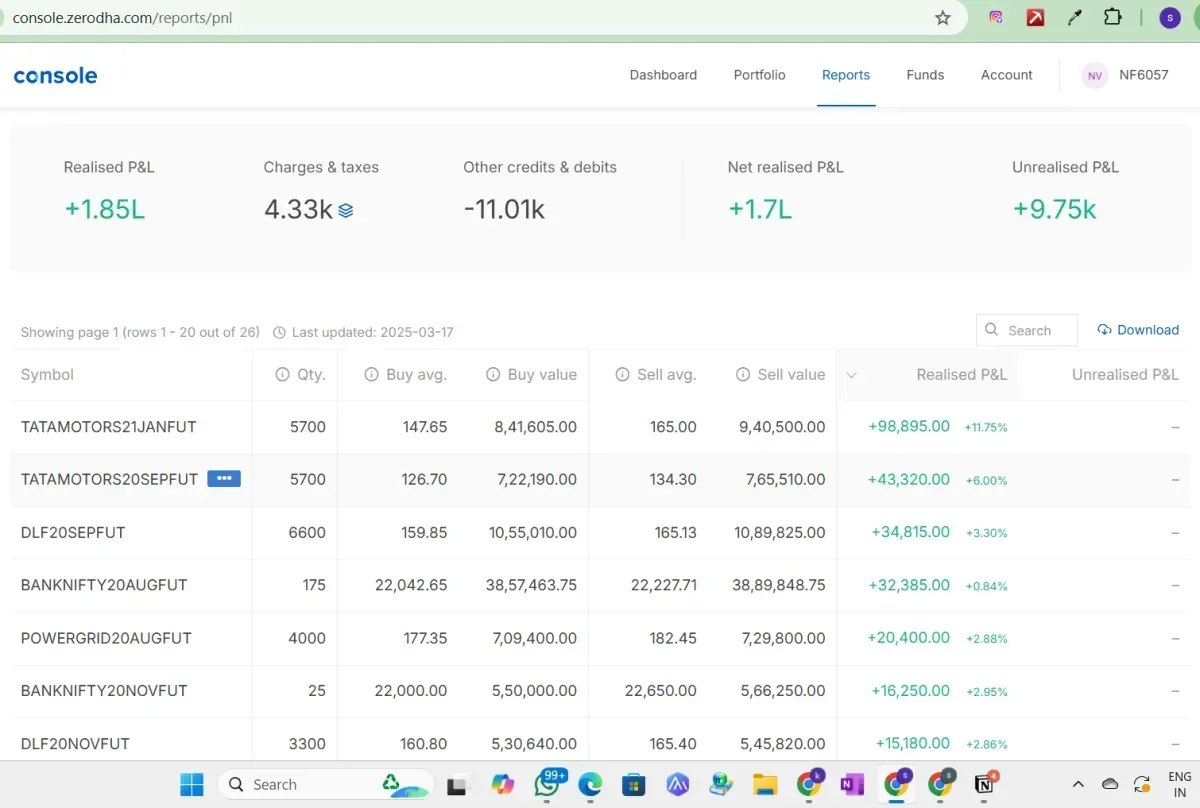Launch Copilot from the taskbar
This screenshot has height=808, width=1200.
click(x=503, y=784)
